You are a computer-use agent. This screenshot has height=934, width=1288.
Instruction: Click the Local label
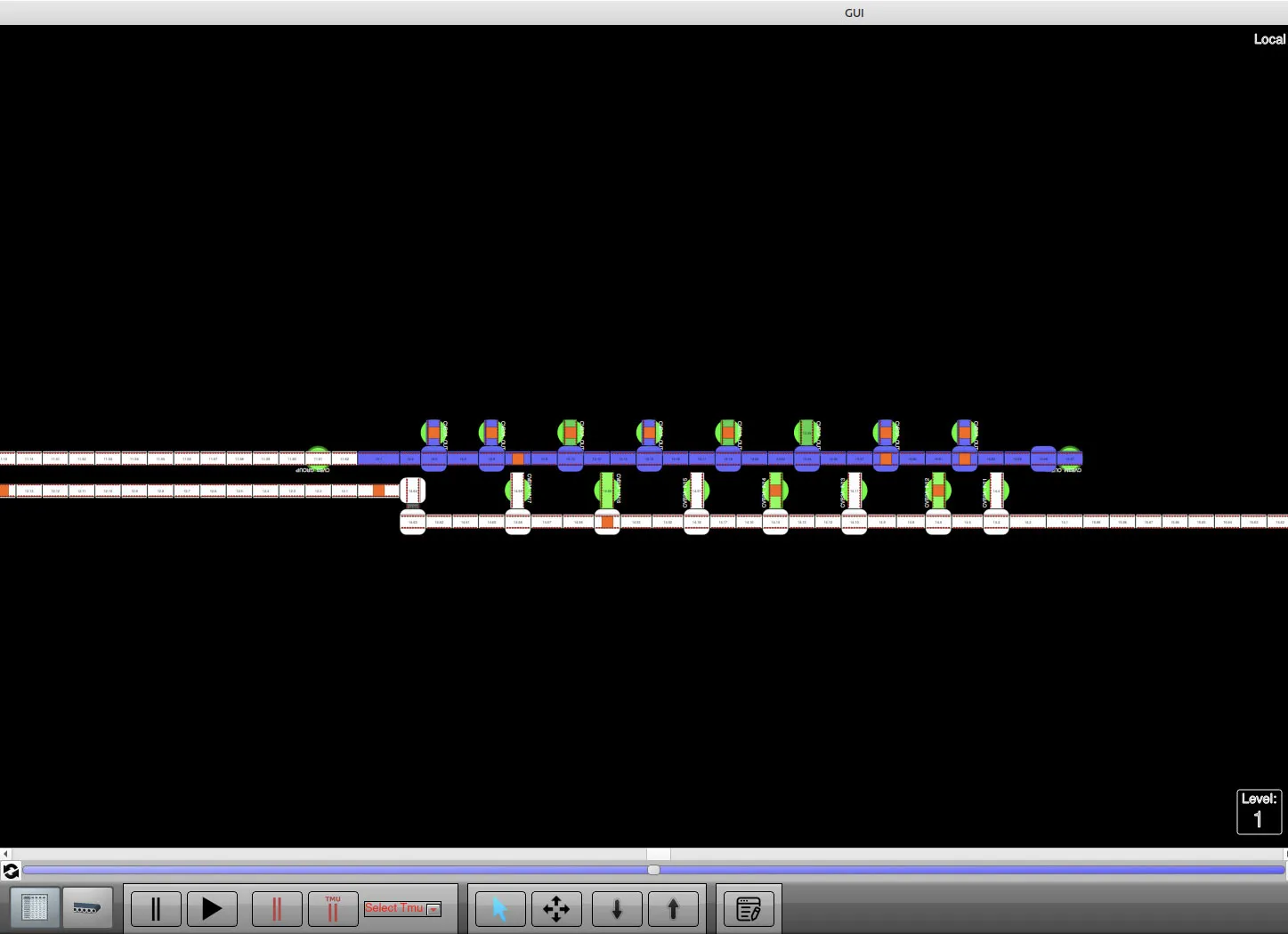[1269, 39]
